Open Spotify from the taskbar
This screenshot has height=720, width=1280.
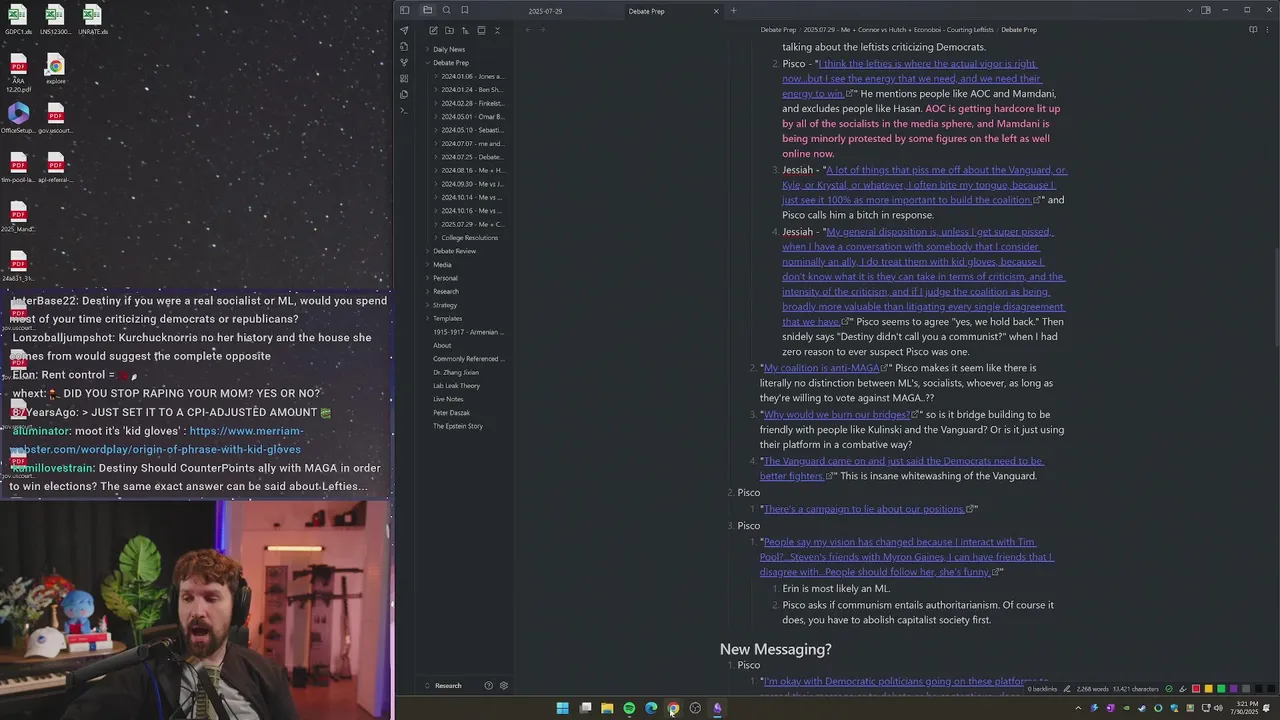(629, 708)
